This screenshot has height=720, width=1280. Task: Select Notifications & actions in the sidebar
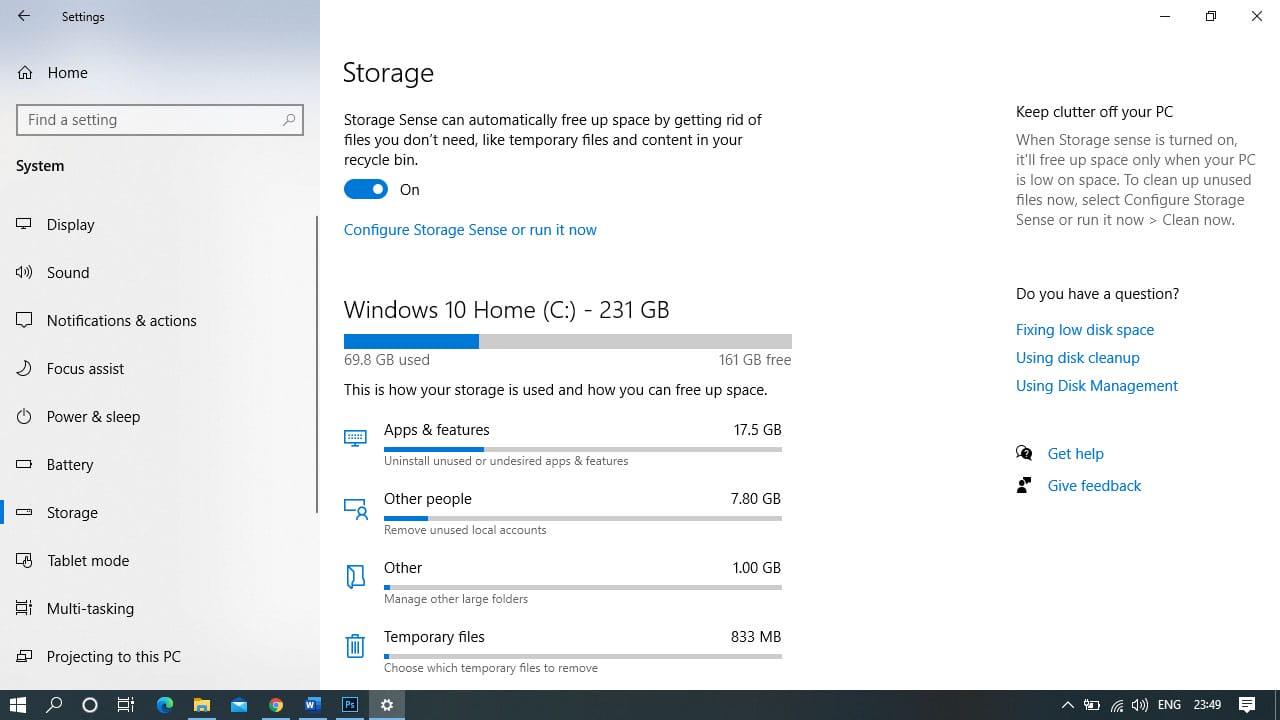click(x=121, y=320)
